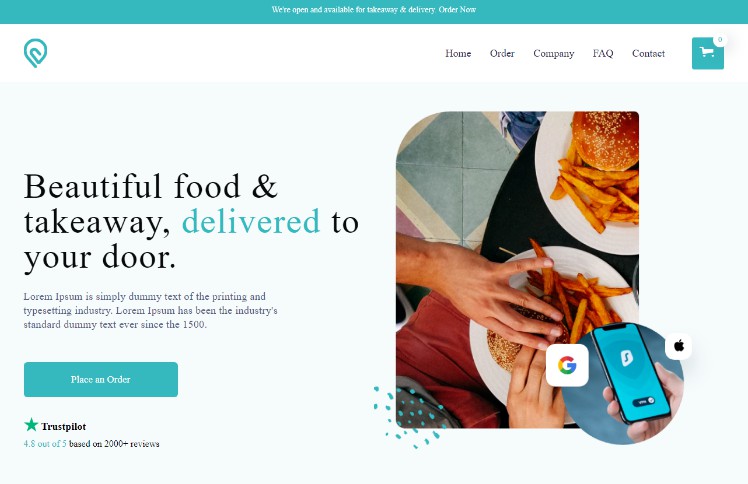Click the green Trustpilot star icon
Image resolution: width=748 pixels, height=484 pixels.
tap(31, 424)
